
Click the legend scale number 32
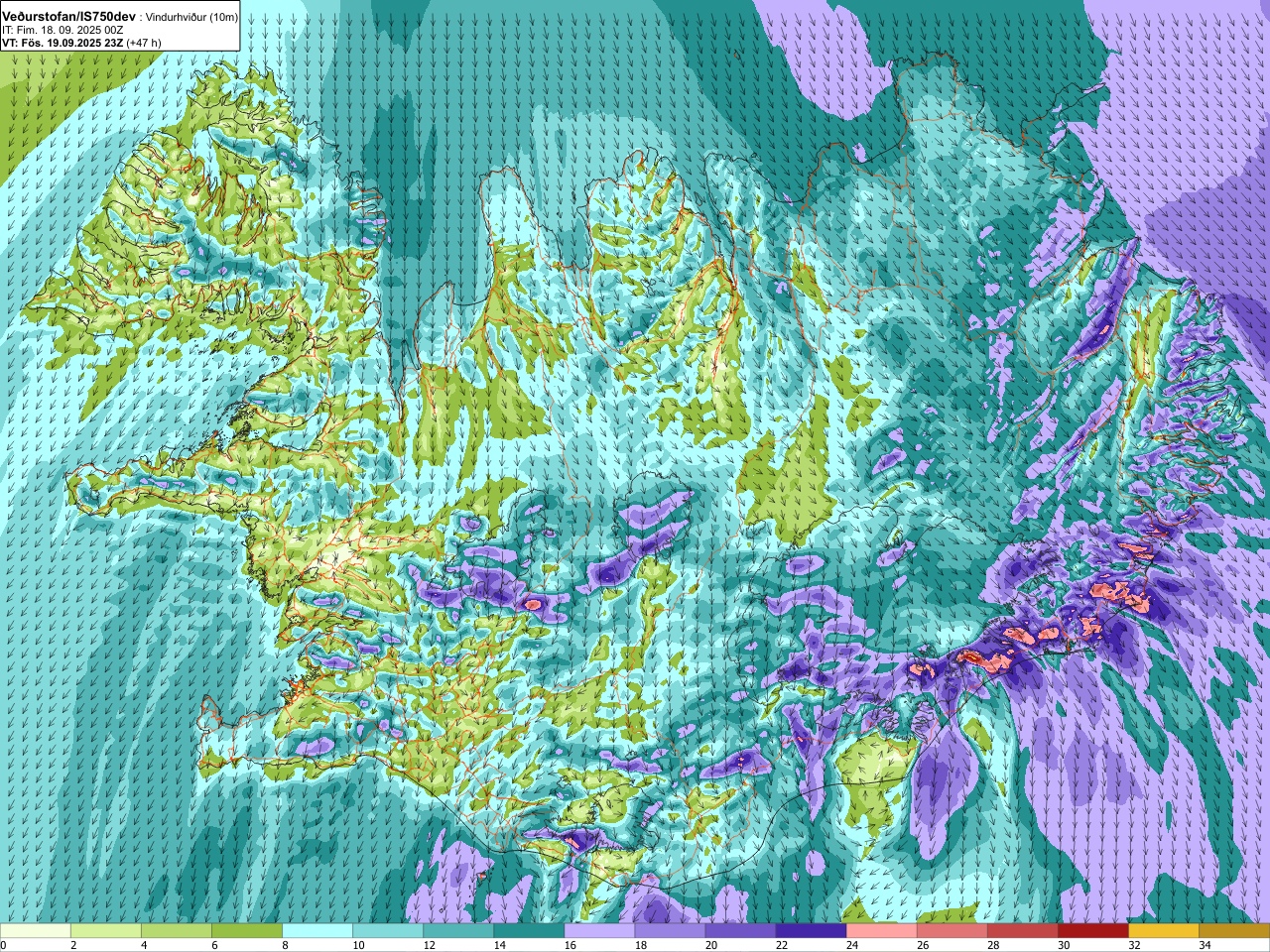tap(1133, 945)
